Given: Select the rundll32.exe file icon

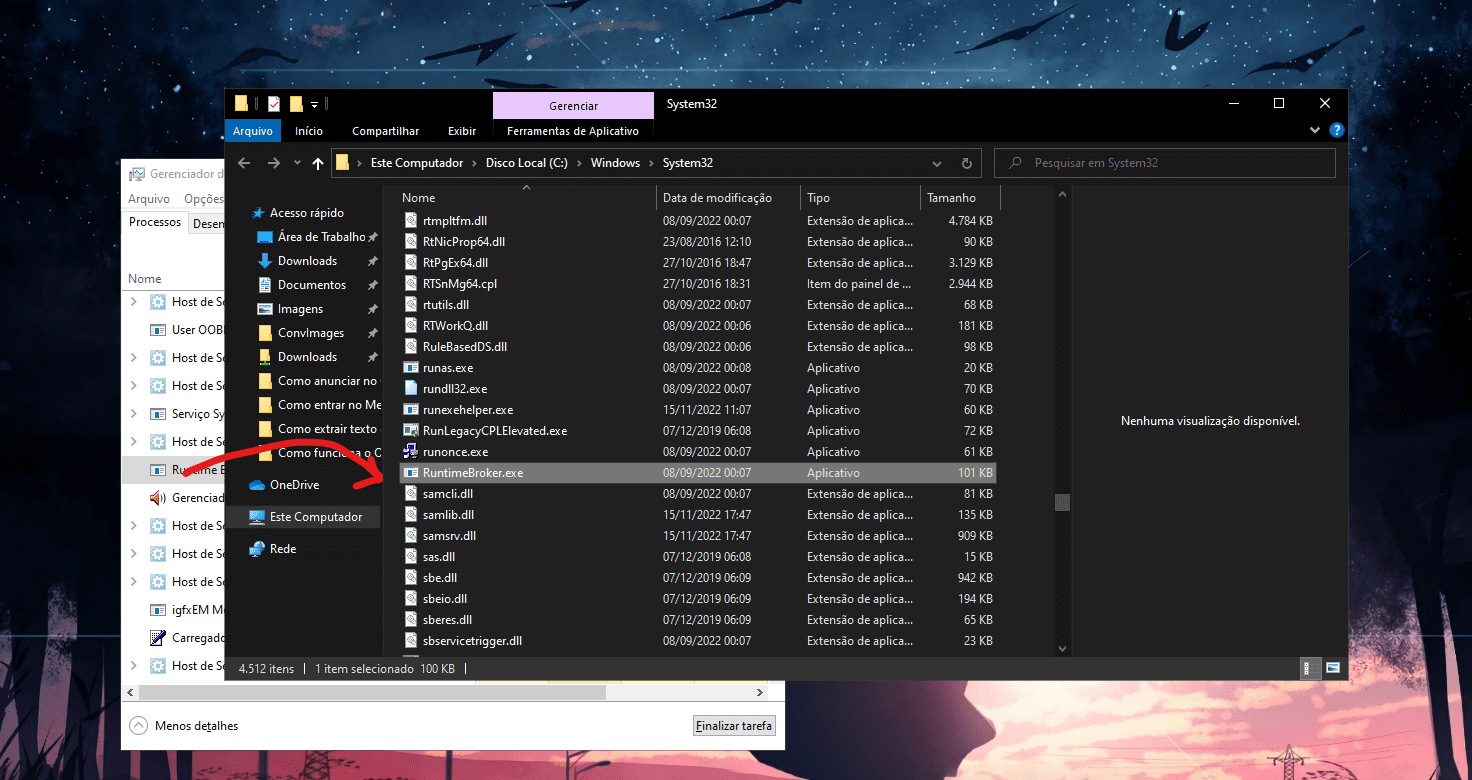Looking at the screenshot, I should 410,389.
